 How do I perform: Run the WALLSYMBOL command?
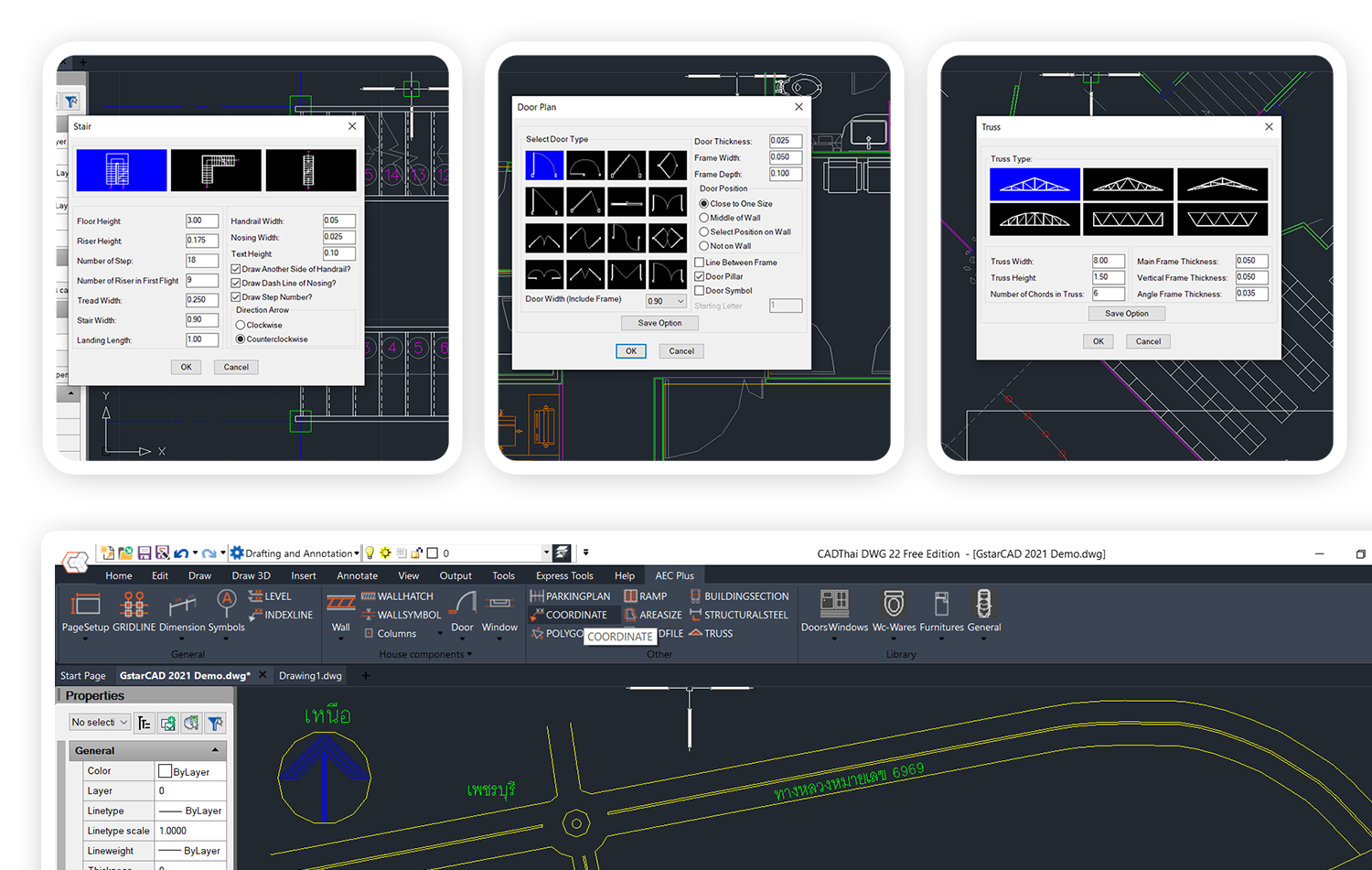[x=402, y=615]
